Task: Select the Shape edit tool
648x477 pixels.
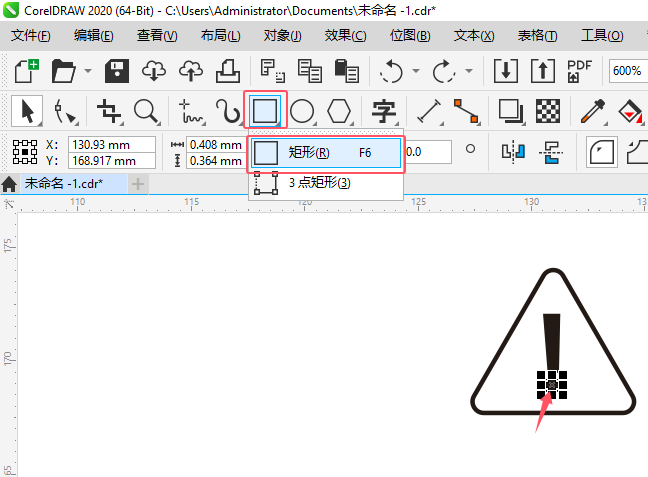Action: [65, 111]
